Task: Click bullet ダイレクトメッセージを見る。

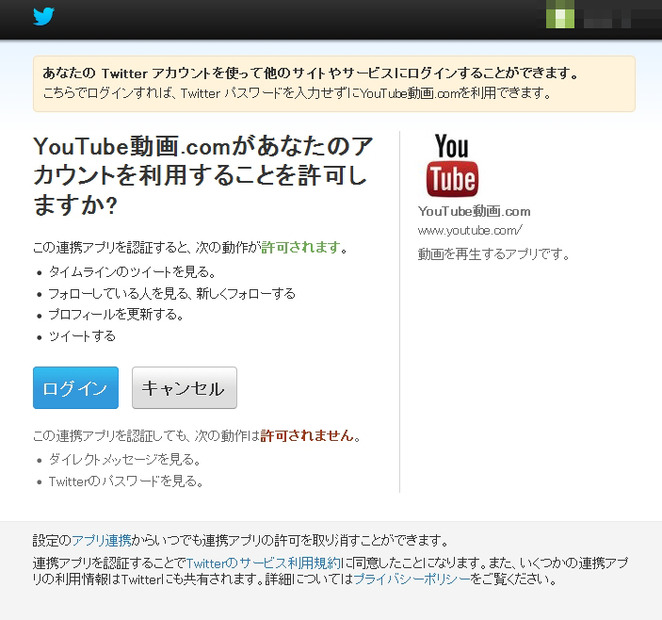Action: [125, 459]
